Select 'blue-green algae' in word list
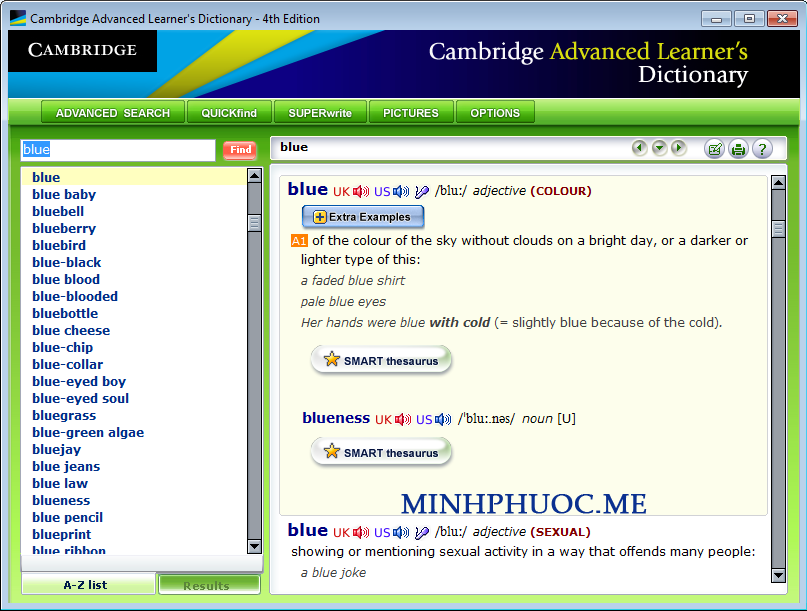Image resolution: width=807 pixels, height=611 pixels. click(88, 432)
